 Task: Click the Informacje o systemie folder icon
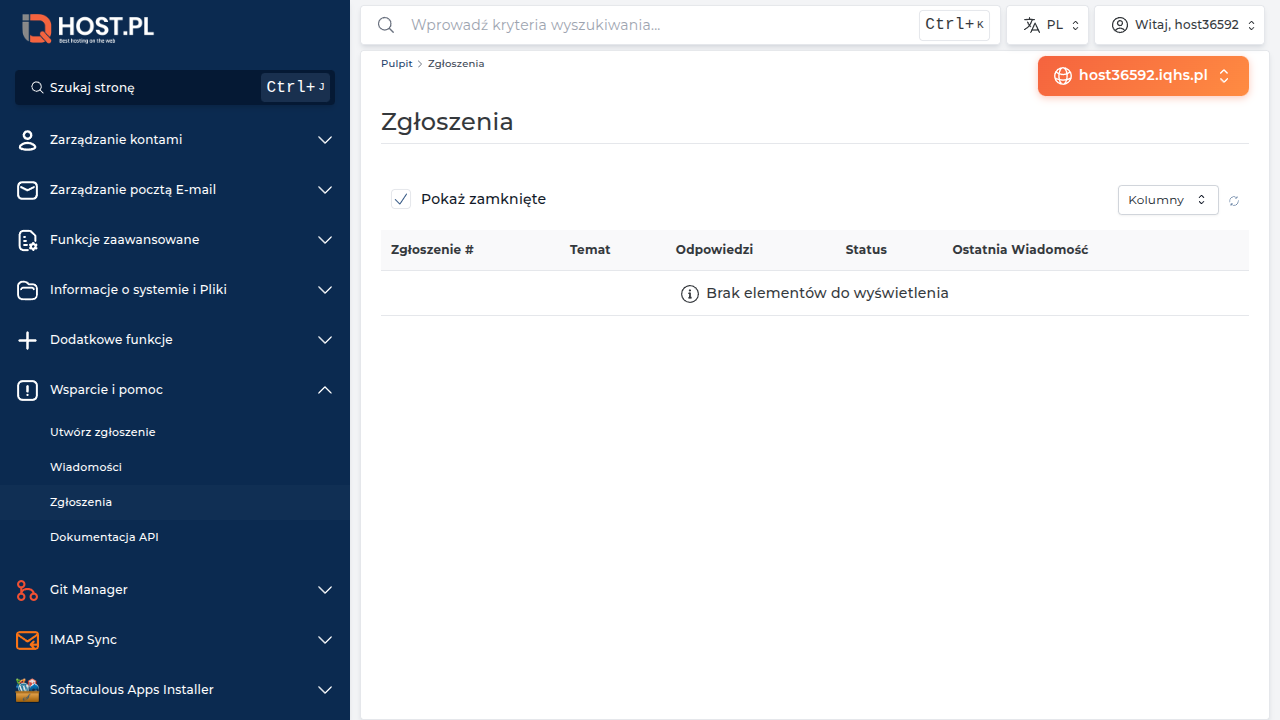pyautogui.click(x=28, y=290)
